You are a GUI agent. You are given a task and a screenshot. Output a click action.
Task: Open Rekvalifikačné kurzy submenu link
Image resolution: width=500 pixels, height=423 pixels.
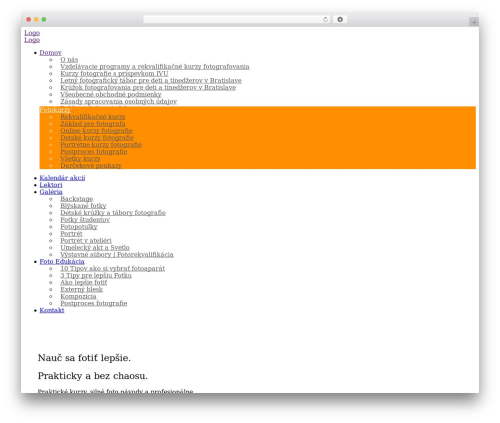(93, 117)
